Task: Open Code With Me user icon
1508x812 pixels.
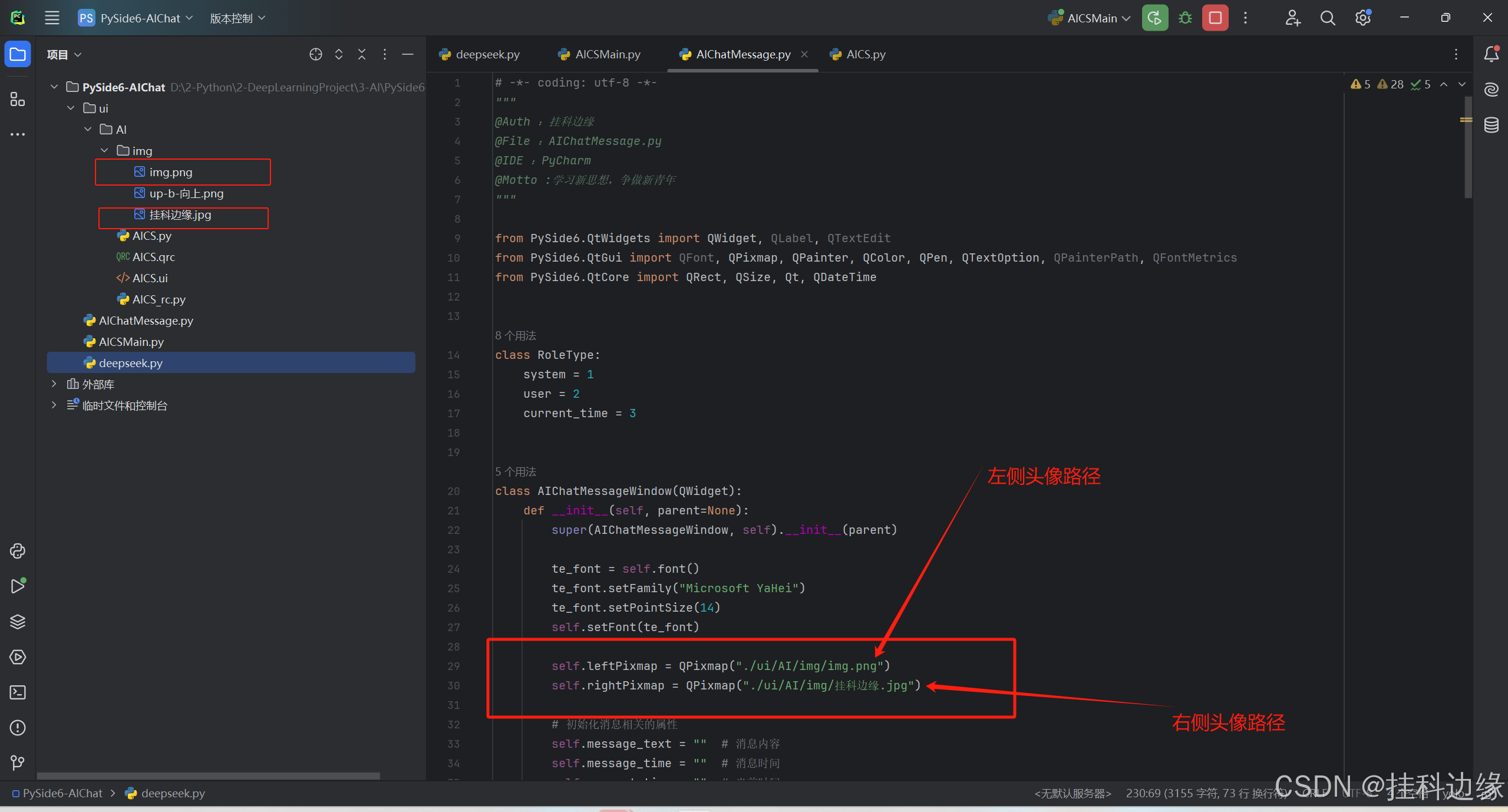Action: (x=1292, y=18)
